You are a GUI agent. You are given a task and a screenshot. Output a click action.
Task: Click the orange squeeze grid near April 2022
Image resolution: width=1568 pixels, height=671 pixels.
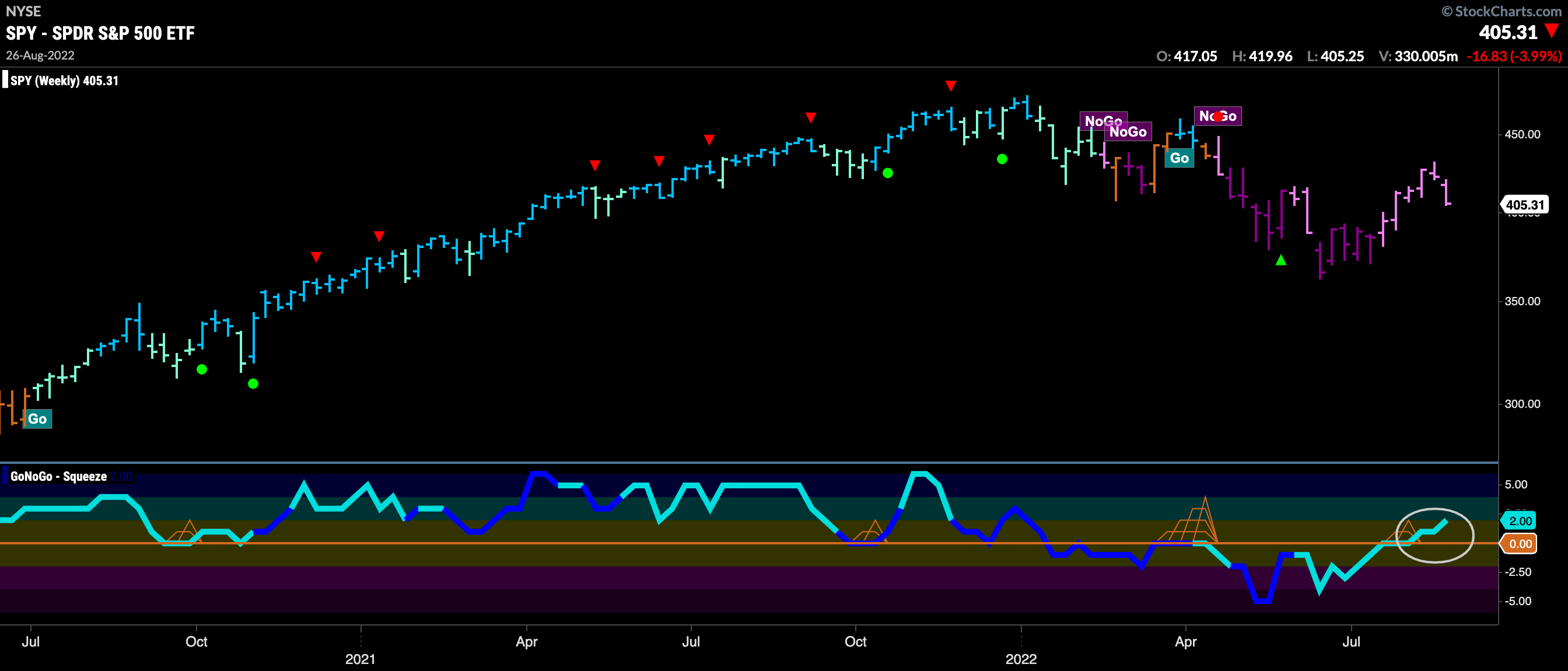[1188, 520]
